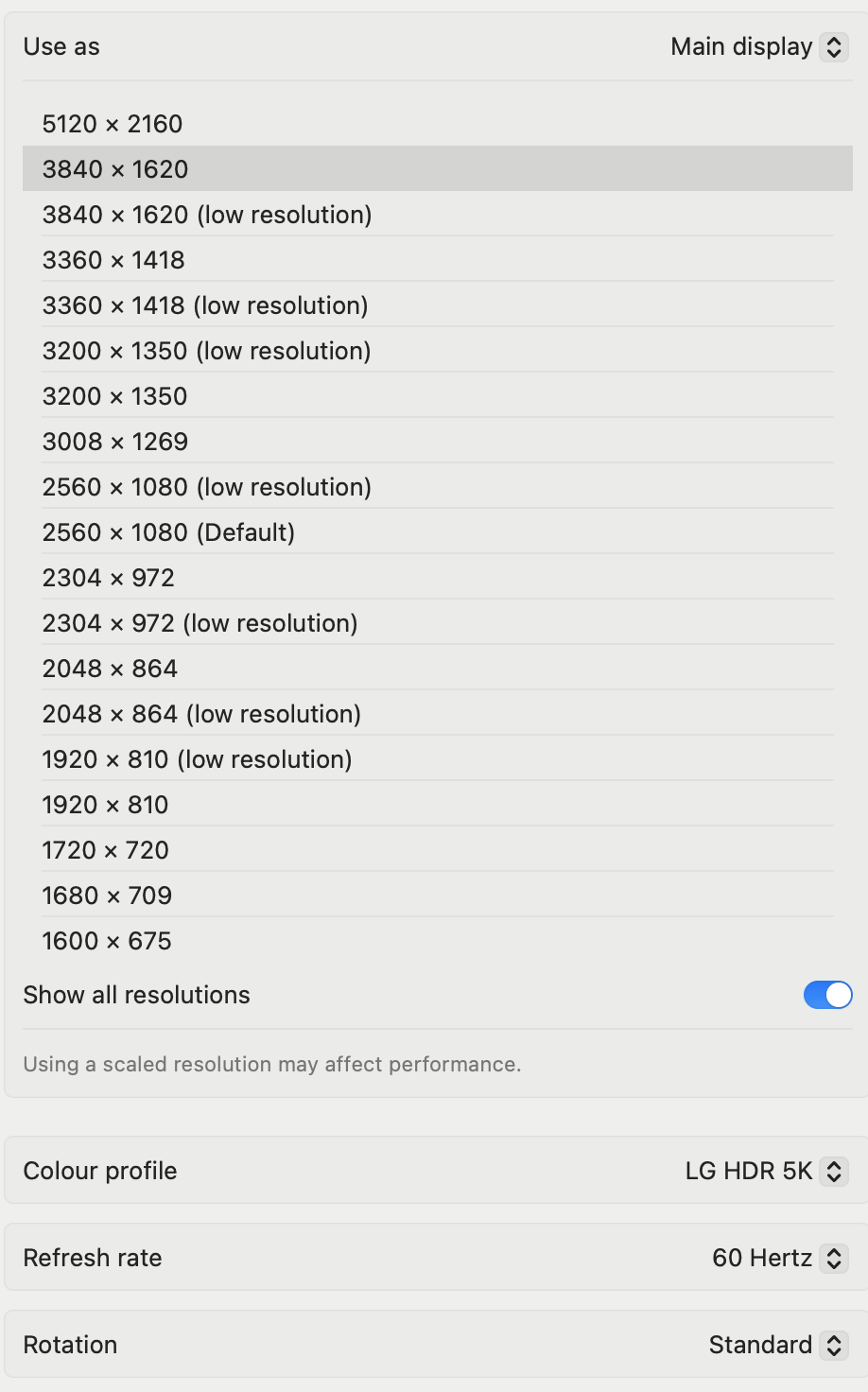
Task: Select 2560 × 1080 (Default) resolution
Action: (x=168, y=532)
